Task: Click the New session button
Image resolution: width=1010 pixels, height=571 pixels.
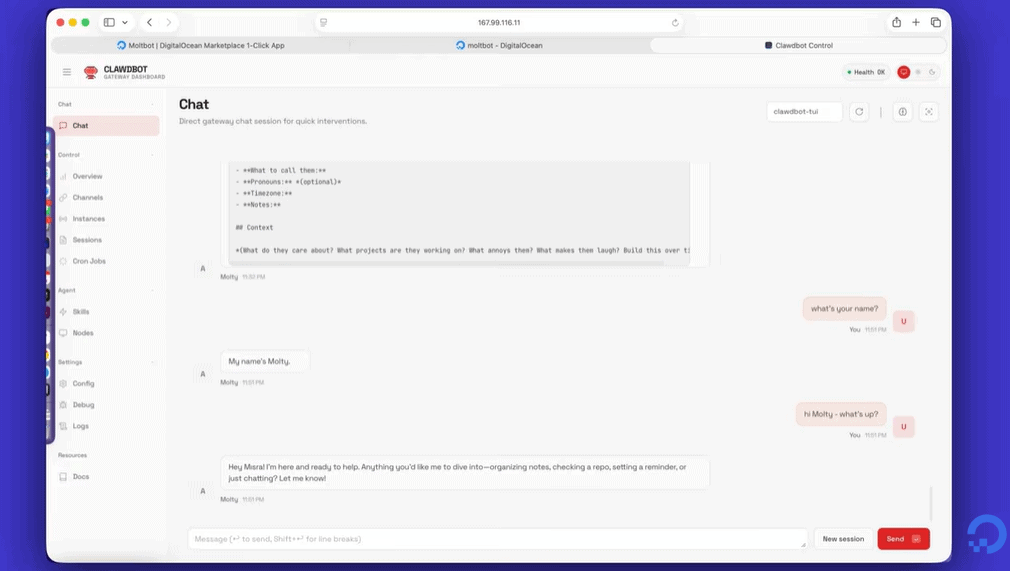Action: pos(843,539)
